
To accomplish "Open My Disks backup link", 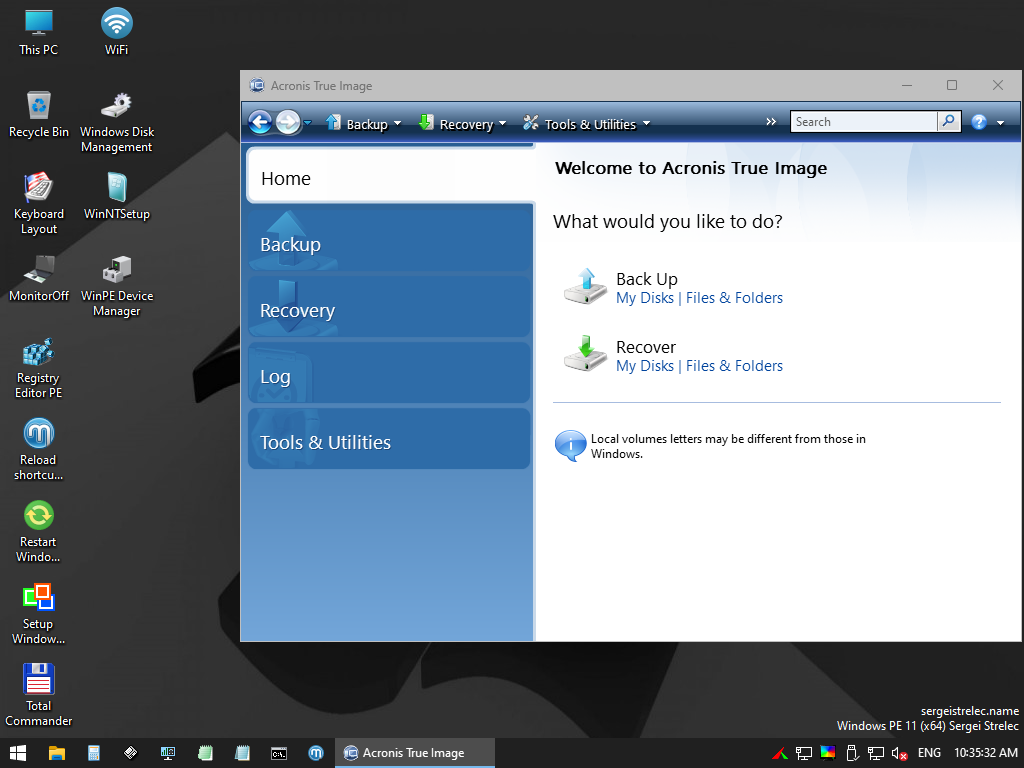I will (645, 298).
